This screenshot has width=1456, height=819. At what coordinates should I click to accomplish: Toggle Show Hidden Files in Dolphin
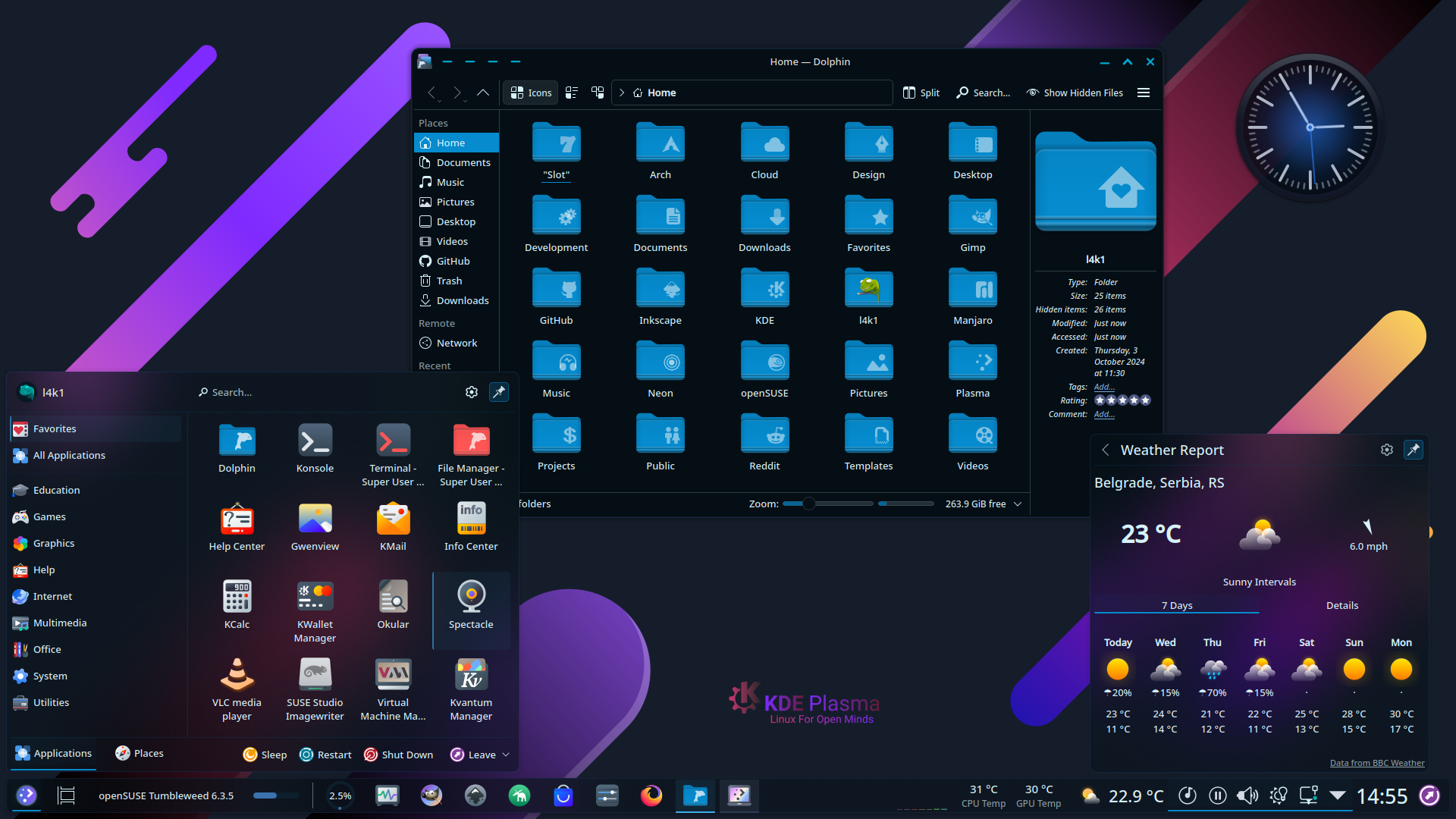1075,93
